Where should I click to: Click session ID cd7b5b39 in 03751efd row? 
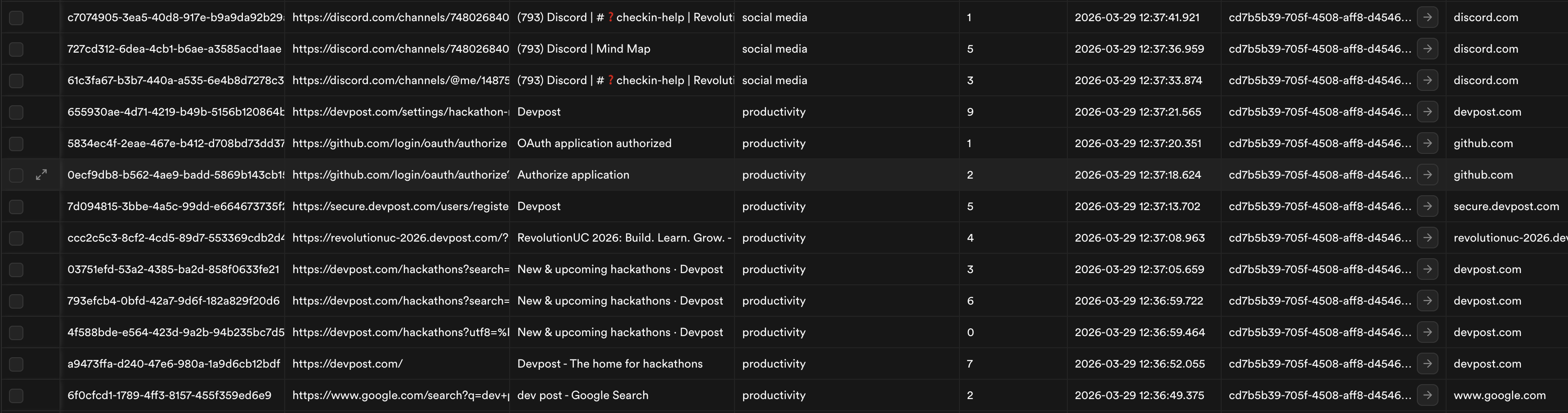[1320, 269]
